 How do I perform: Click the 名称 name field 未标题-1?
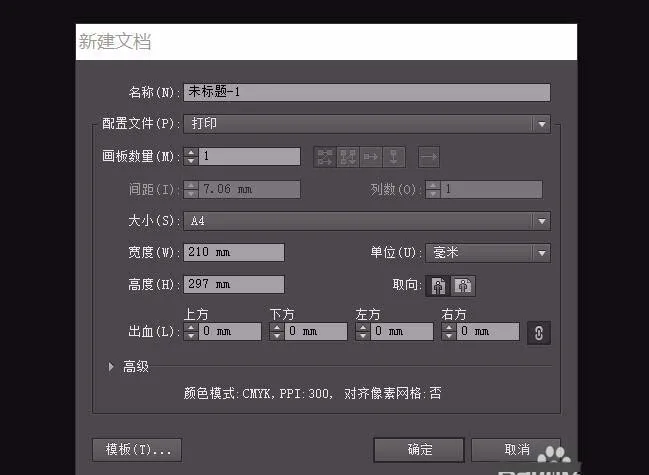click(367, 92)
